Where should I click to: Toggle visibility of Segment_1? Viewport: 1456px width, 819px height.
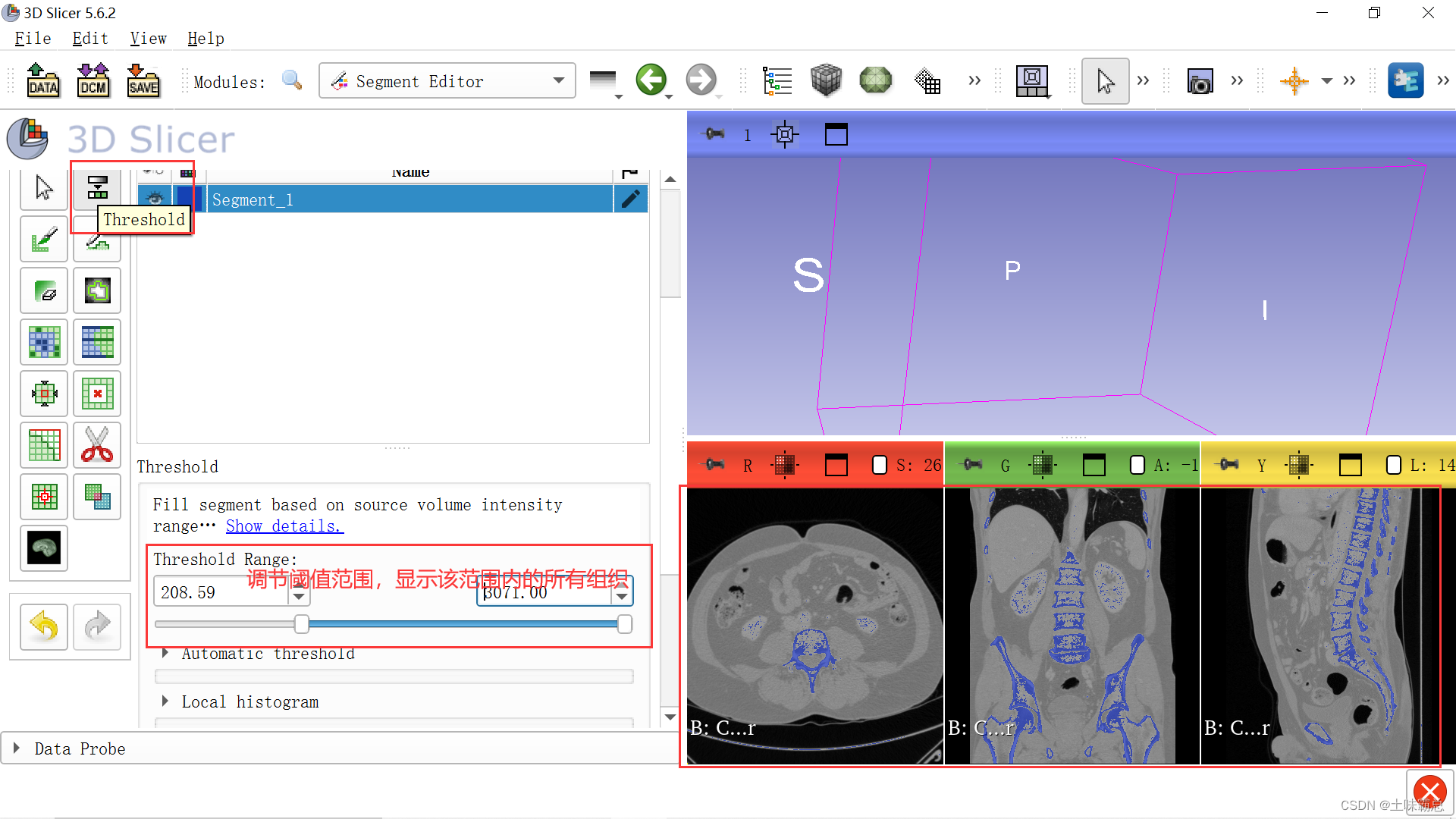154,198
